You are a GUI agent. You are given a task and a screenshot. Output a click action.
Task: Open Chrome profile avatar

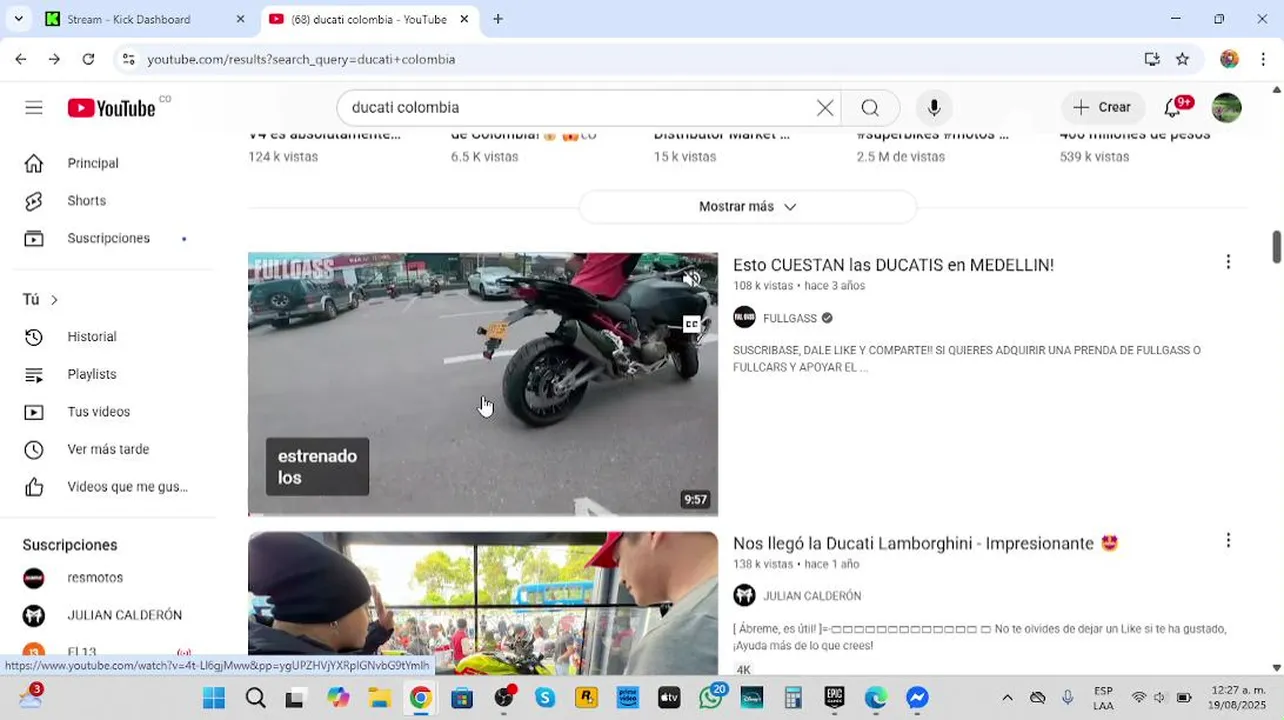pos(1229,59)
